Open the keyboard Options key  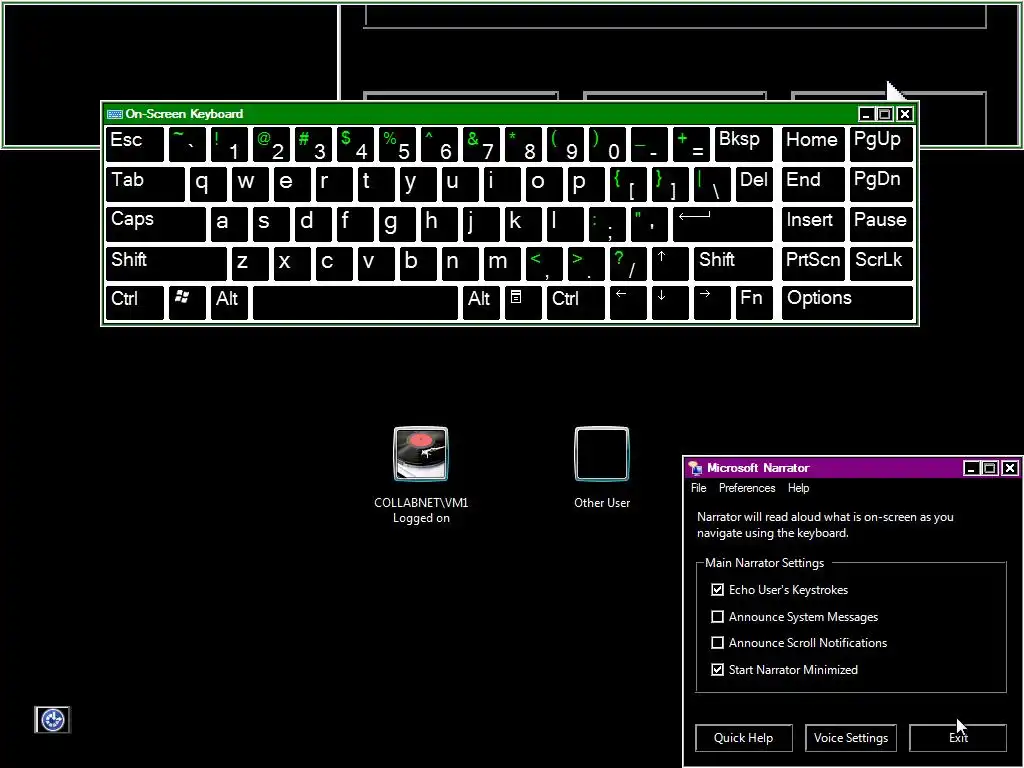click(x=847, y=303)
